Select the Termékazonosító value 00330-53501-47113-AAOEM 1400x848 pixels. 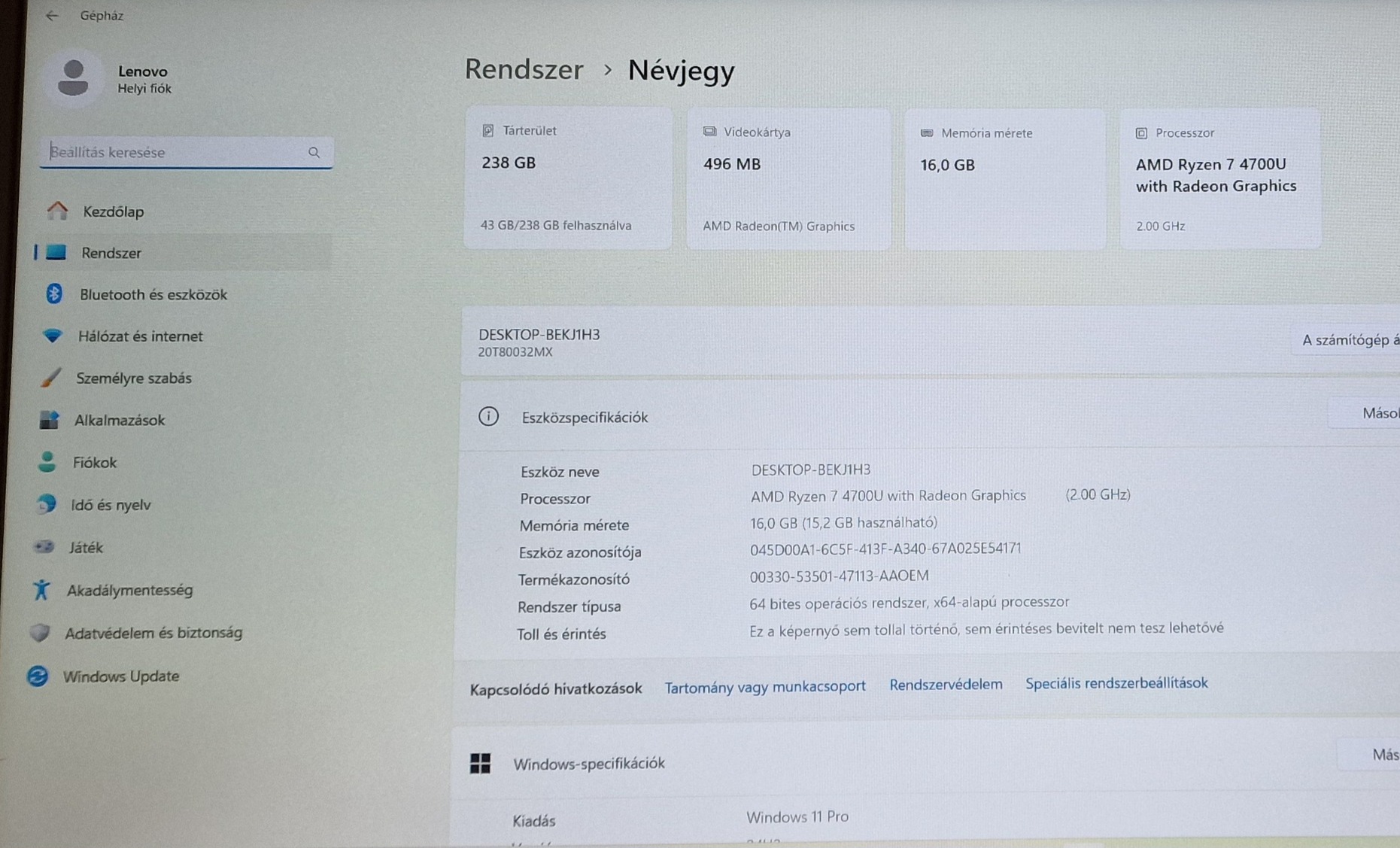click(x=839, y=576)
